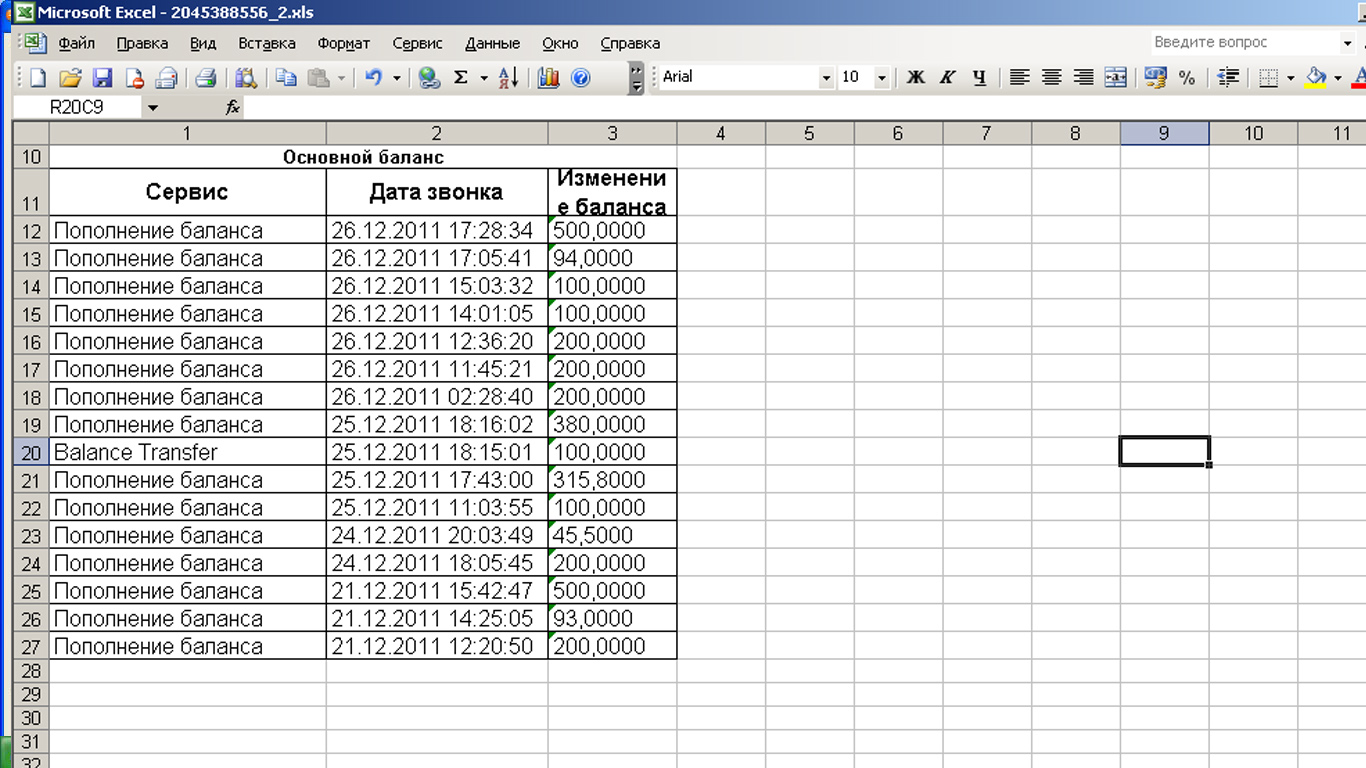Click the Print icon in toolbar

[x=205, y=78]
